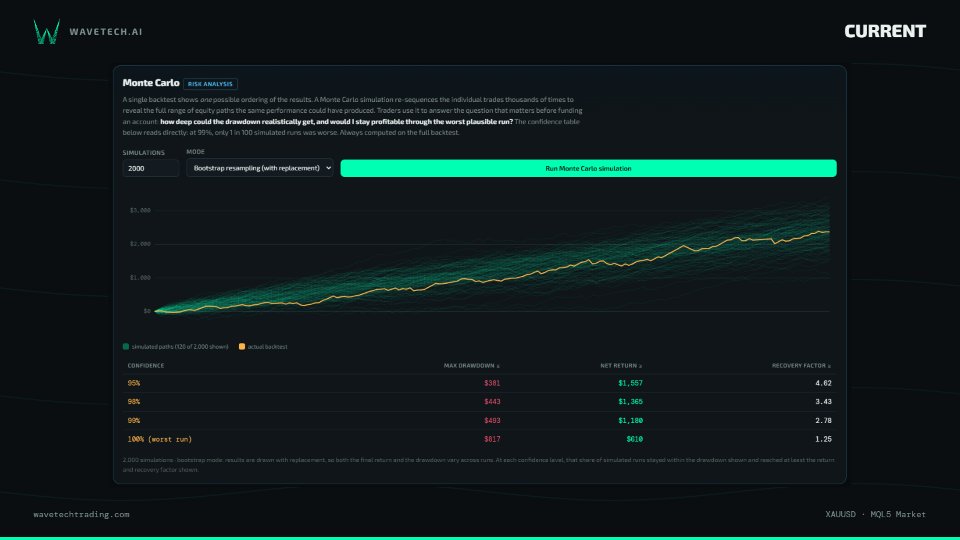Click the 4.62 recovery factor value
The image size is (960, 540).
coord(823,383)
